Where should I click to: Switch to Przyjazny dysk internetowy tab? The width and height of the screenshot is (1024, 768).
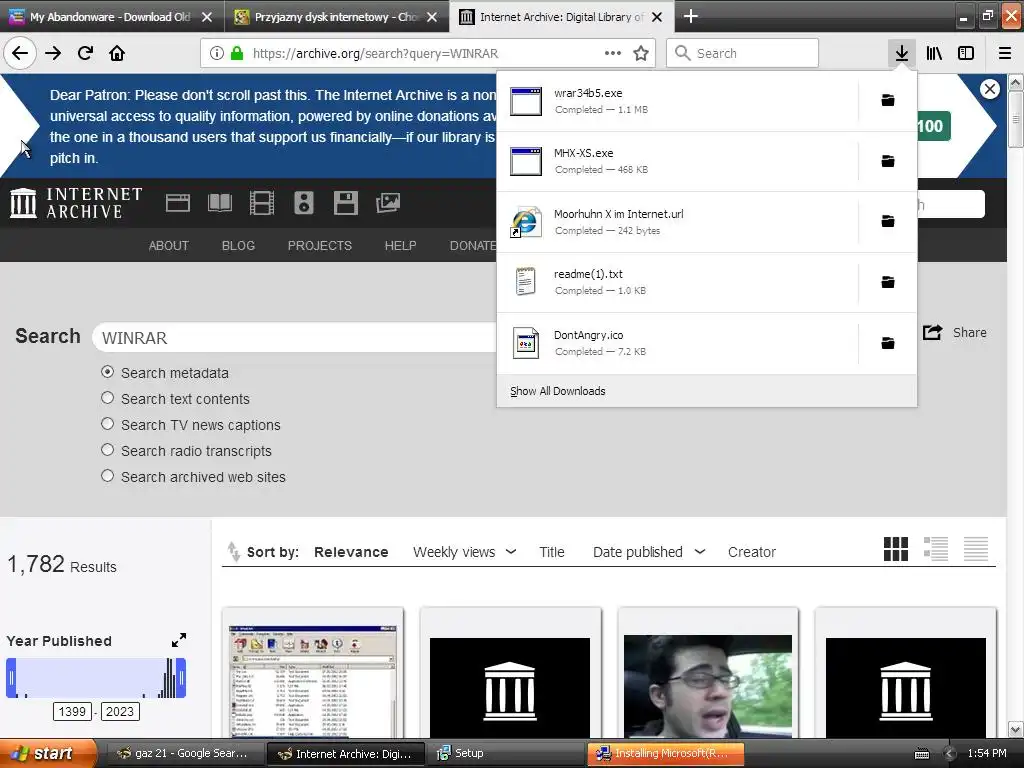[x=336, y=17]
